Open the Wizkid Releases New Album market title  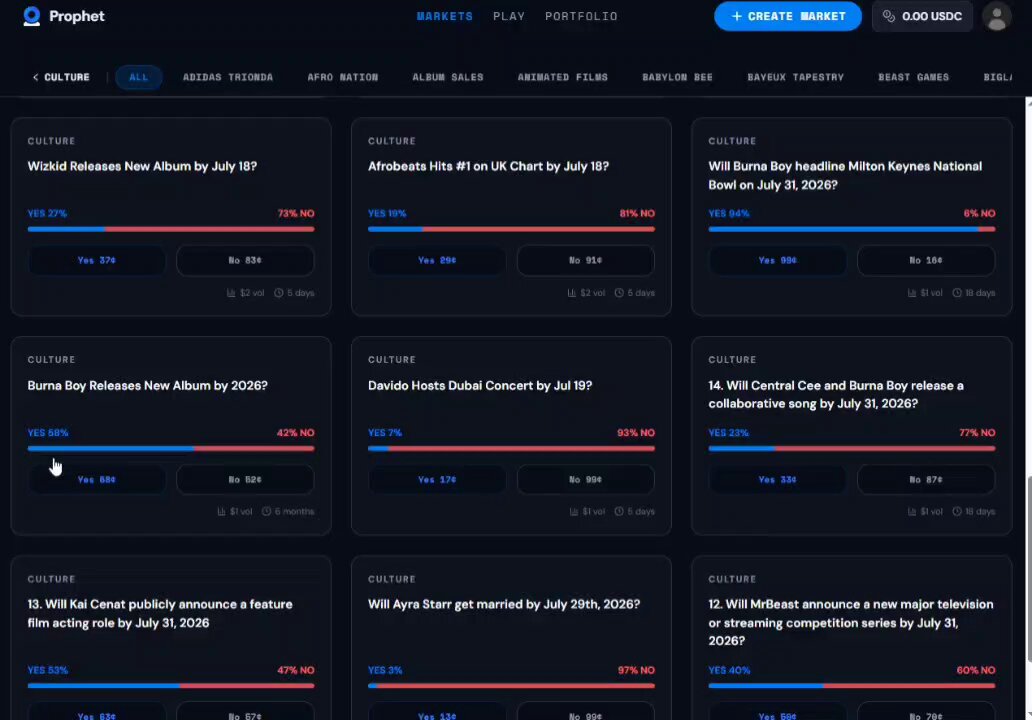point(142,167)
